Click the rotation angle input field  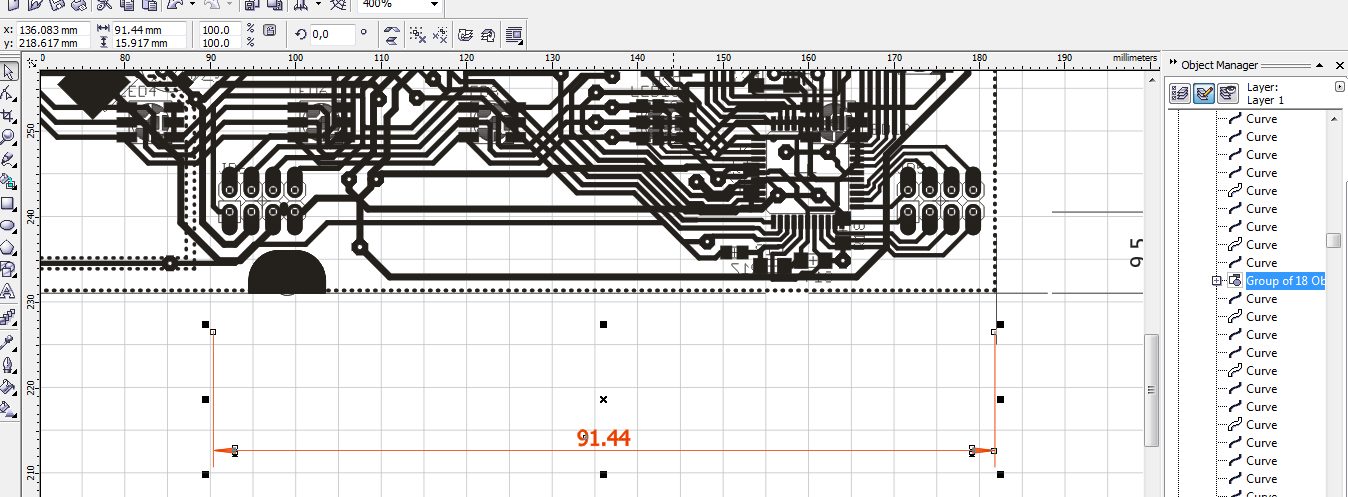point(331,35)
